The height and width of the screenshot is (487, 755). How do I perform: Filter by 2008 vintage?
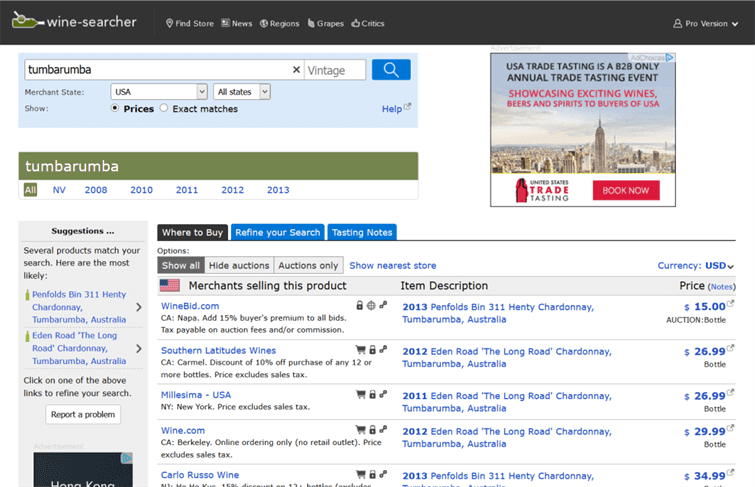(x=96, y=190)
